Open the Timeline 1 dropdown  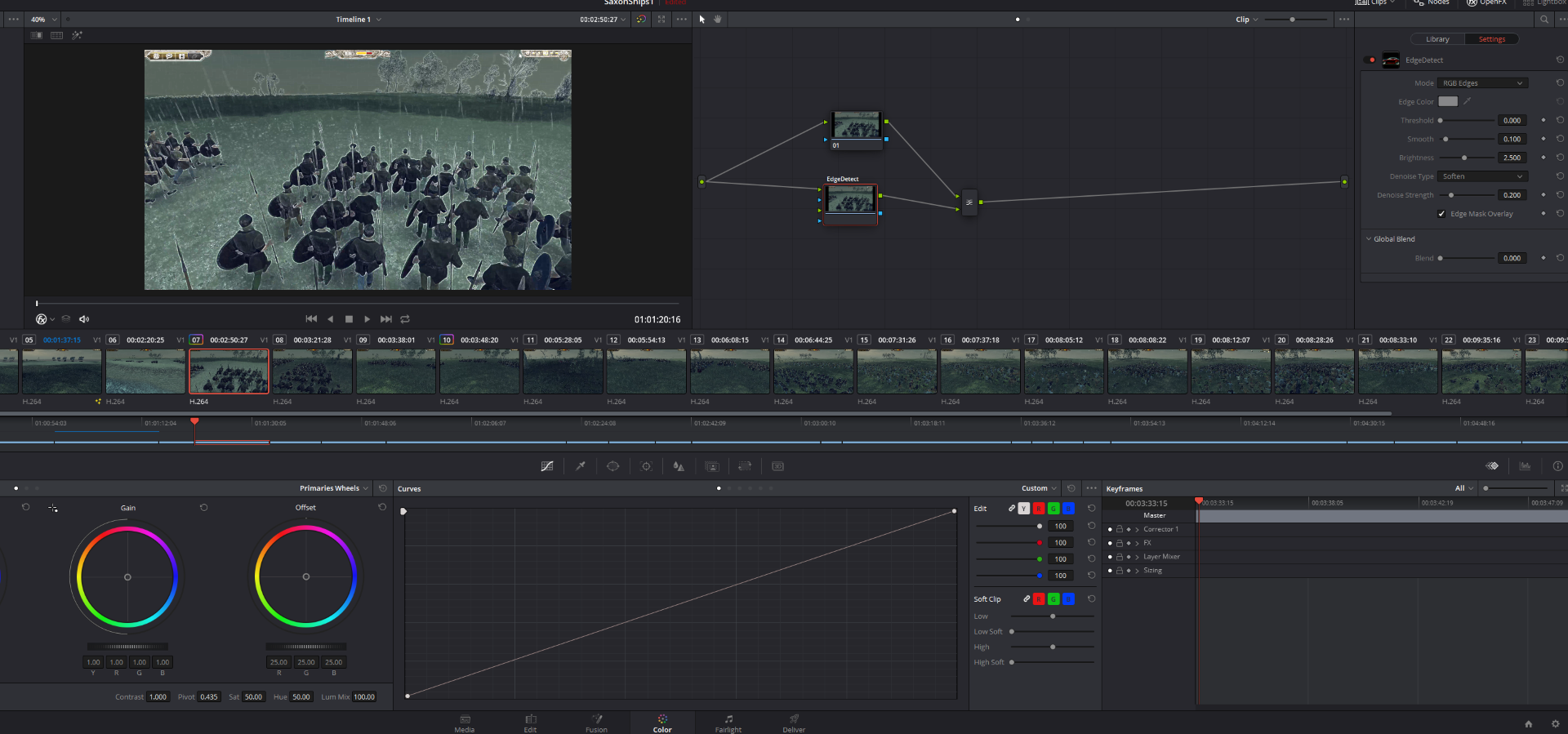point(359,20)
